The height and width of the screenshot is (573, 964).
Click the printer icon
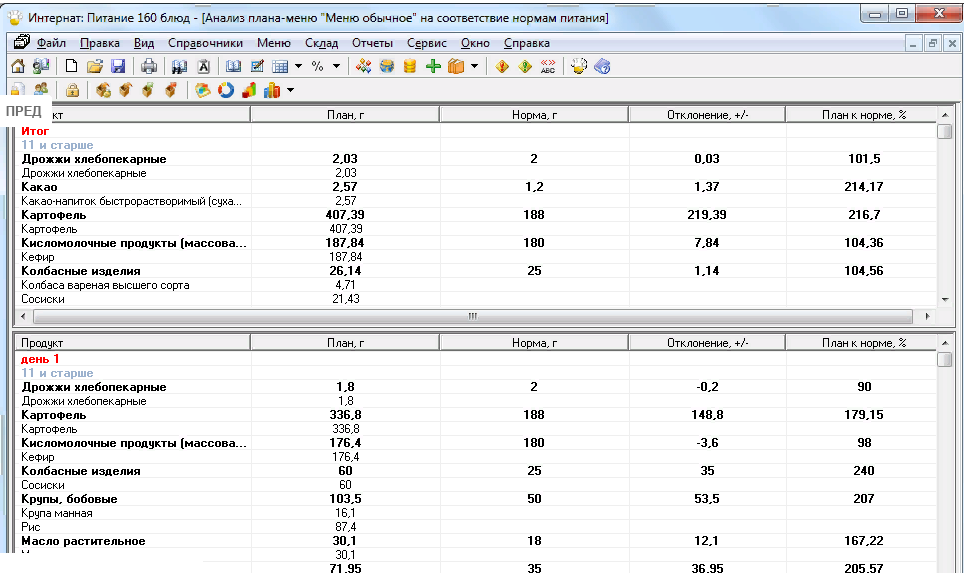pos(149,67)
